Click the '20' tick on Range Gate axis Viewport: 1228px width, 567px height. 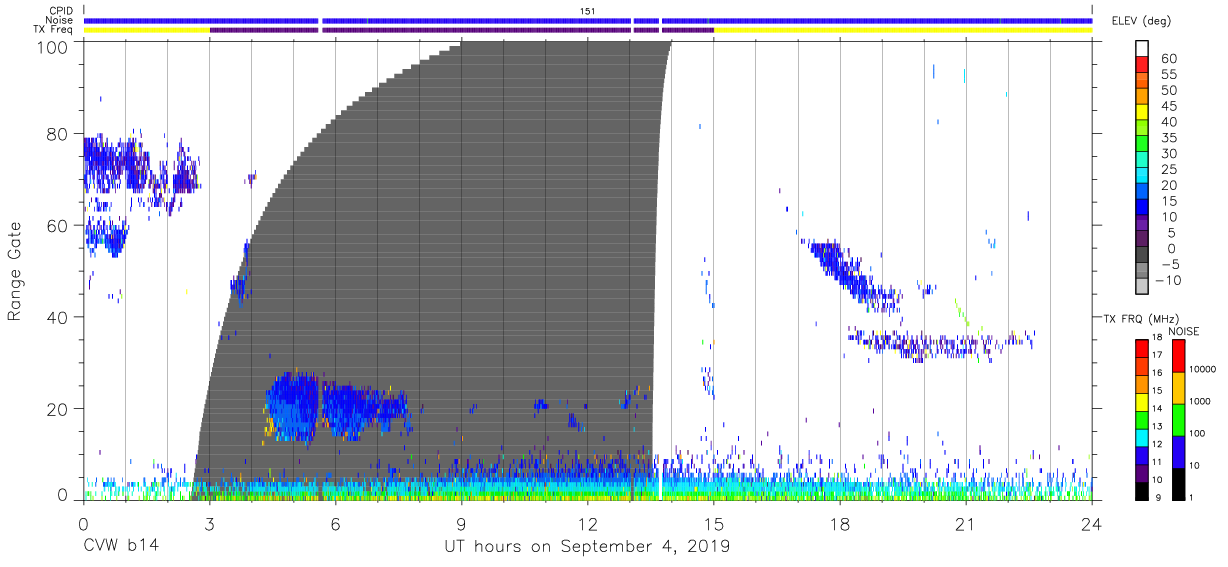(x=56, y=409)
